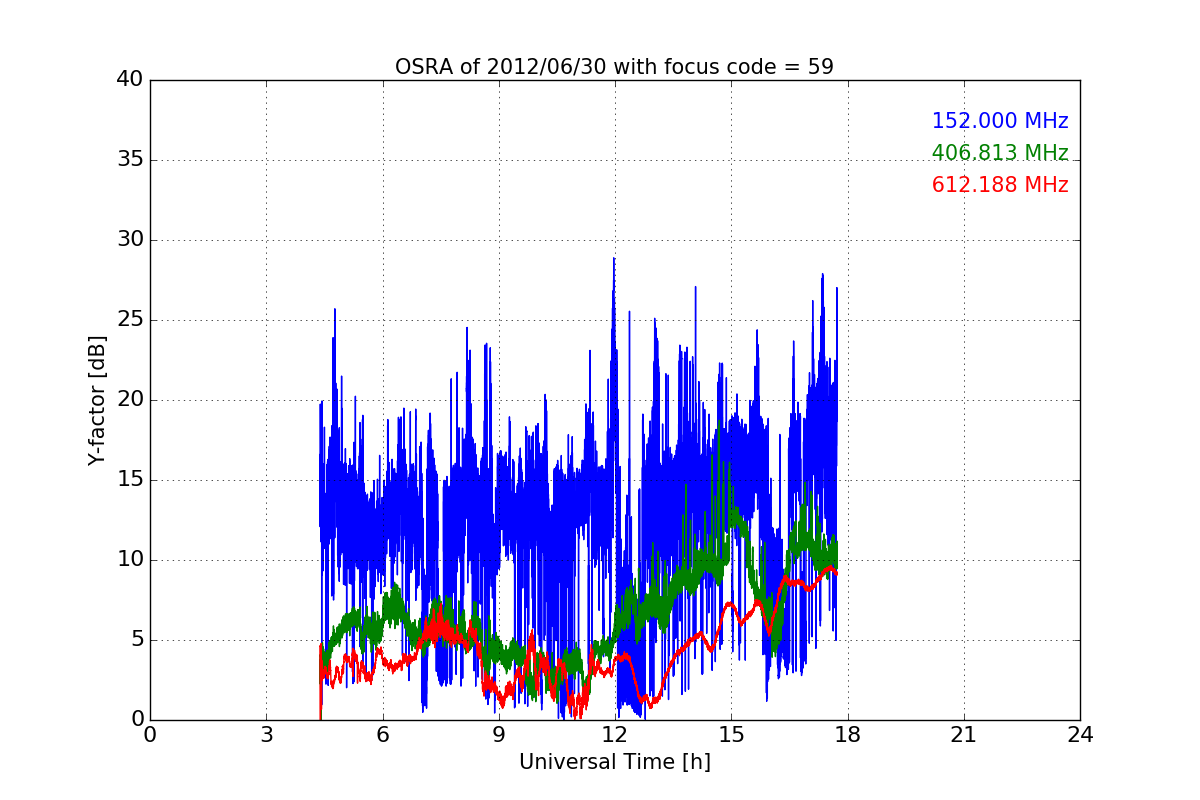Image resolution: width=1200 pixels, height=800 pixels.
Task: Click the 'Y-factor [dB]' axis label
Action: click(96, 400)
